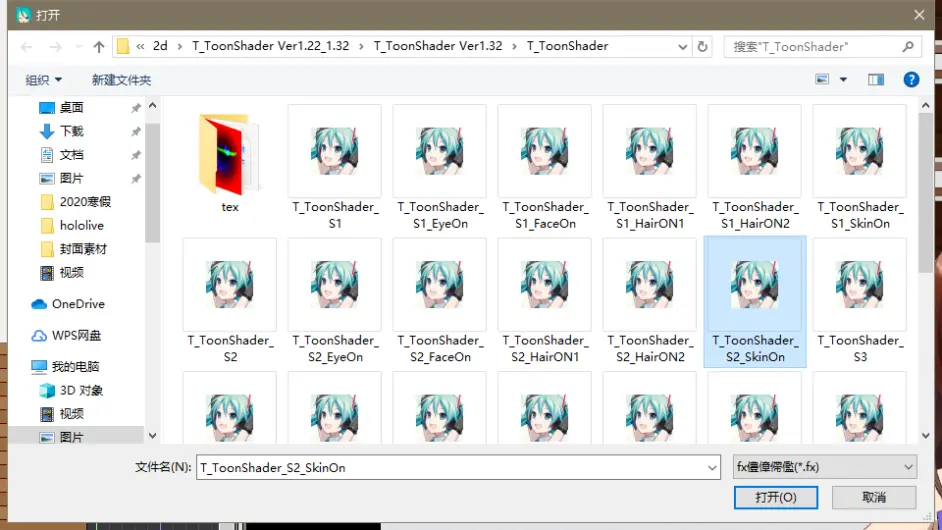Go back to previous folder
Image resolution: width=942 pixels, height=530 pixels.
click(x=26, y=46)
